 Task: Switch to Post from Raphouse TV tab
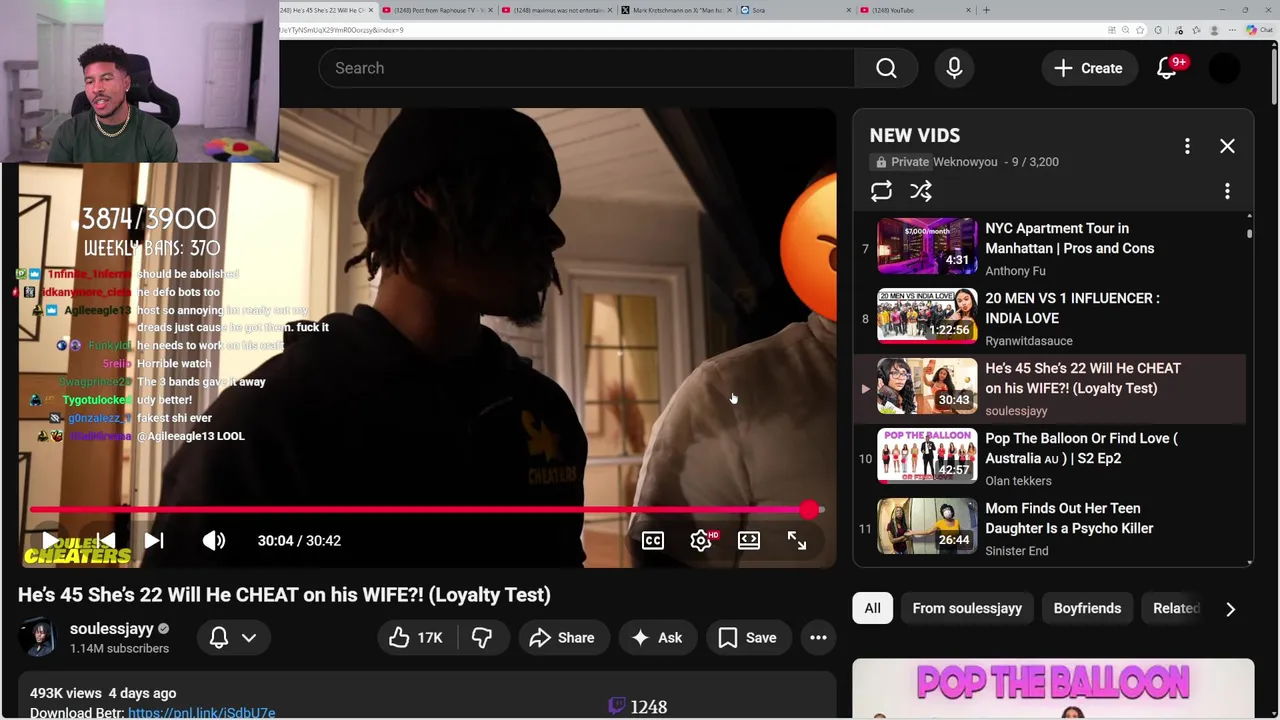tap(438, 10)
